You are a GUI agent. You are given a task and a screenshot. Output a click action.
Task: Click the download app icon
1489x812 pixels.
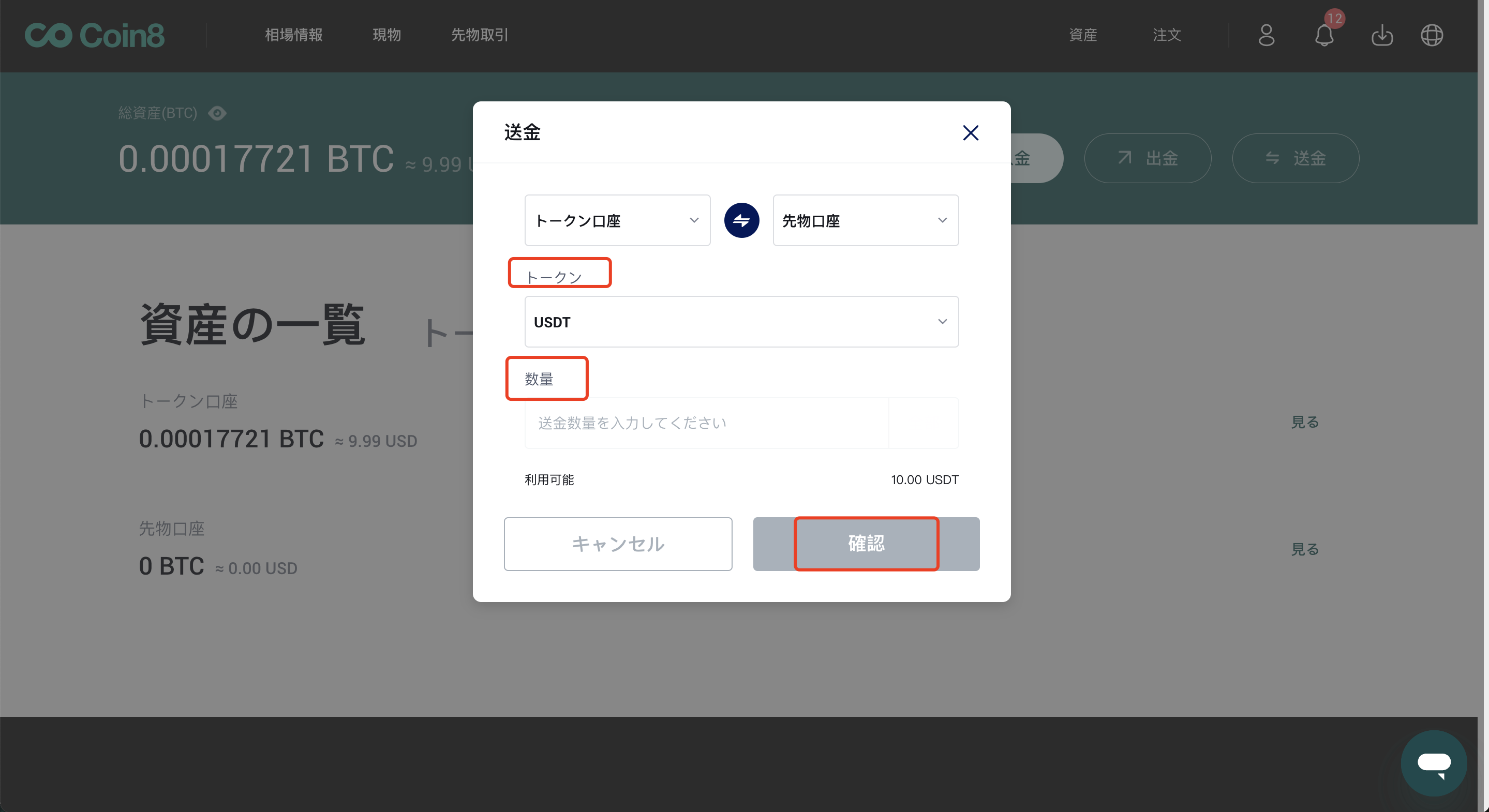coord(1381,35)
